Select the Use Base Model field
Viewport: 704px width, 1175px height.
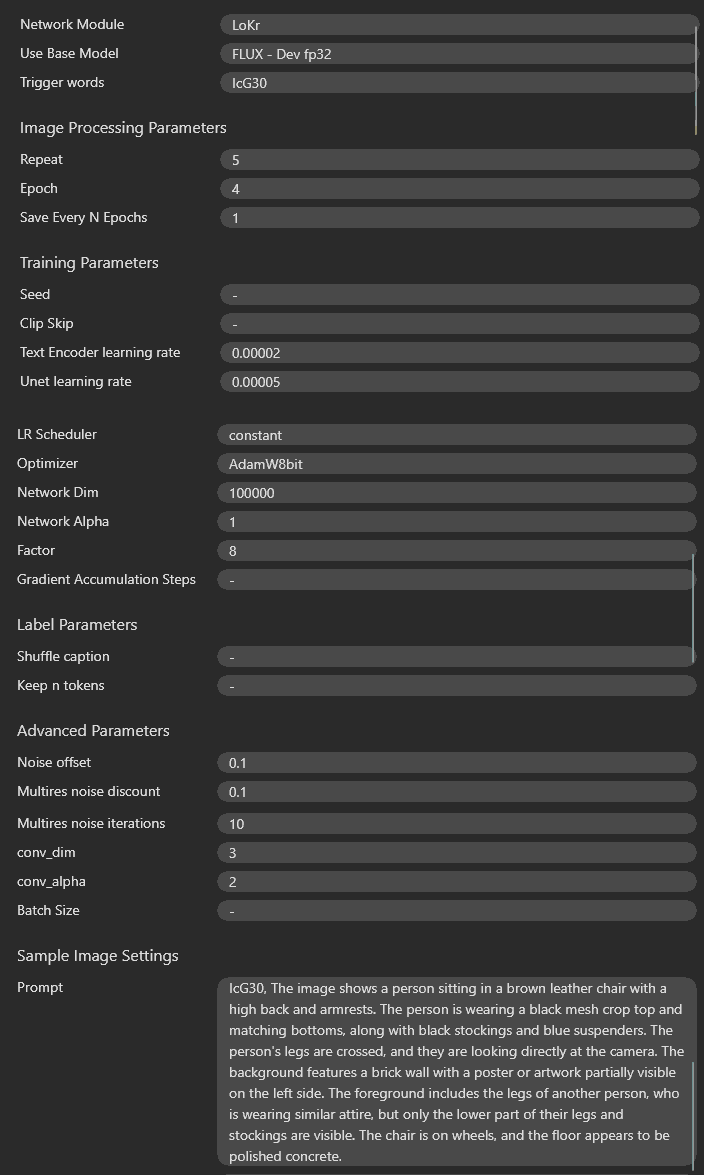[x=459, y=54]
